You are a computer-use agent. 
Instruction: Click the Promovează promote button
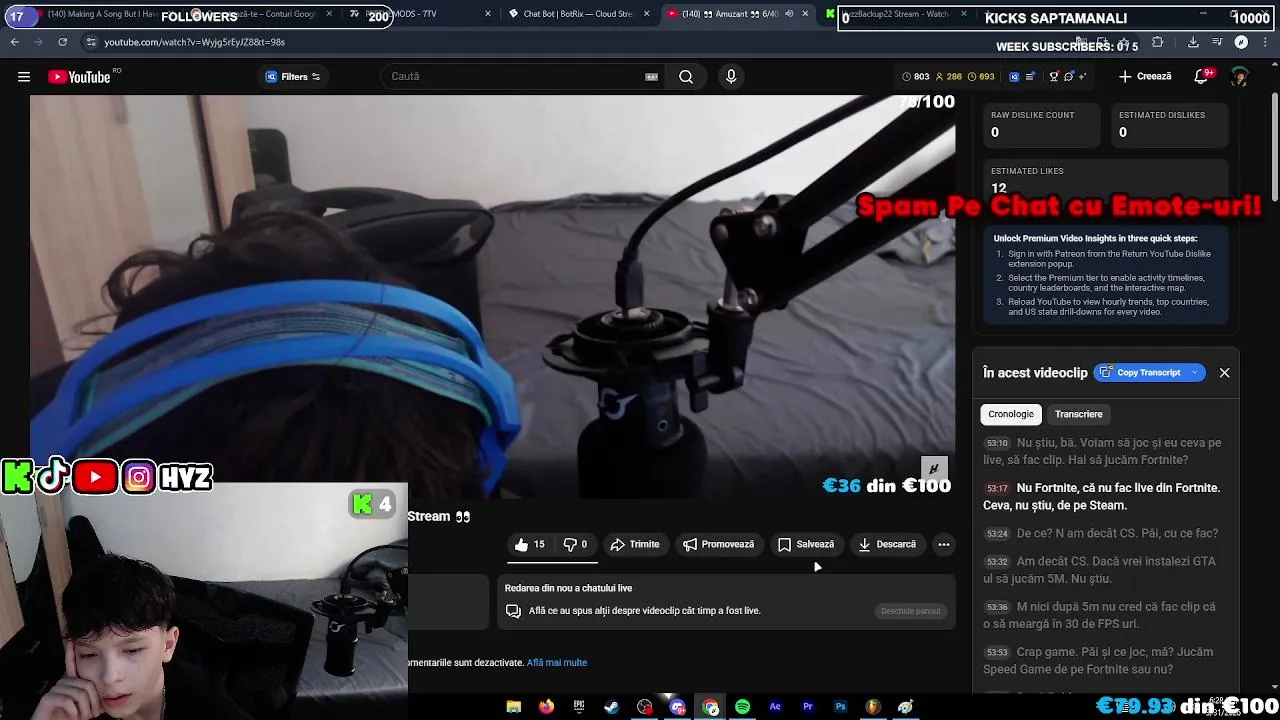click(718, 544)
